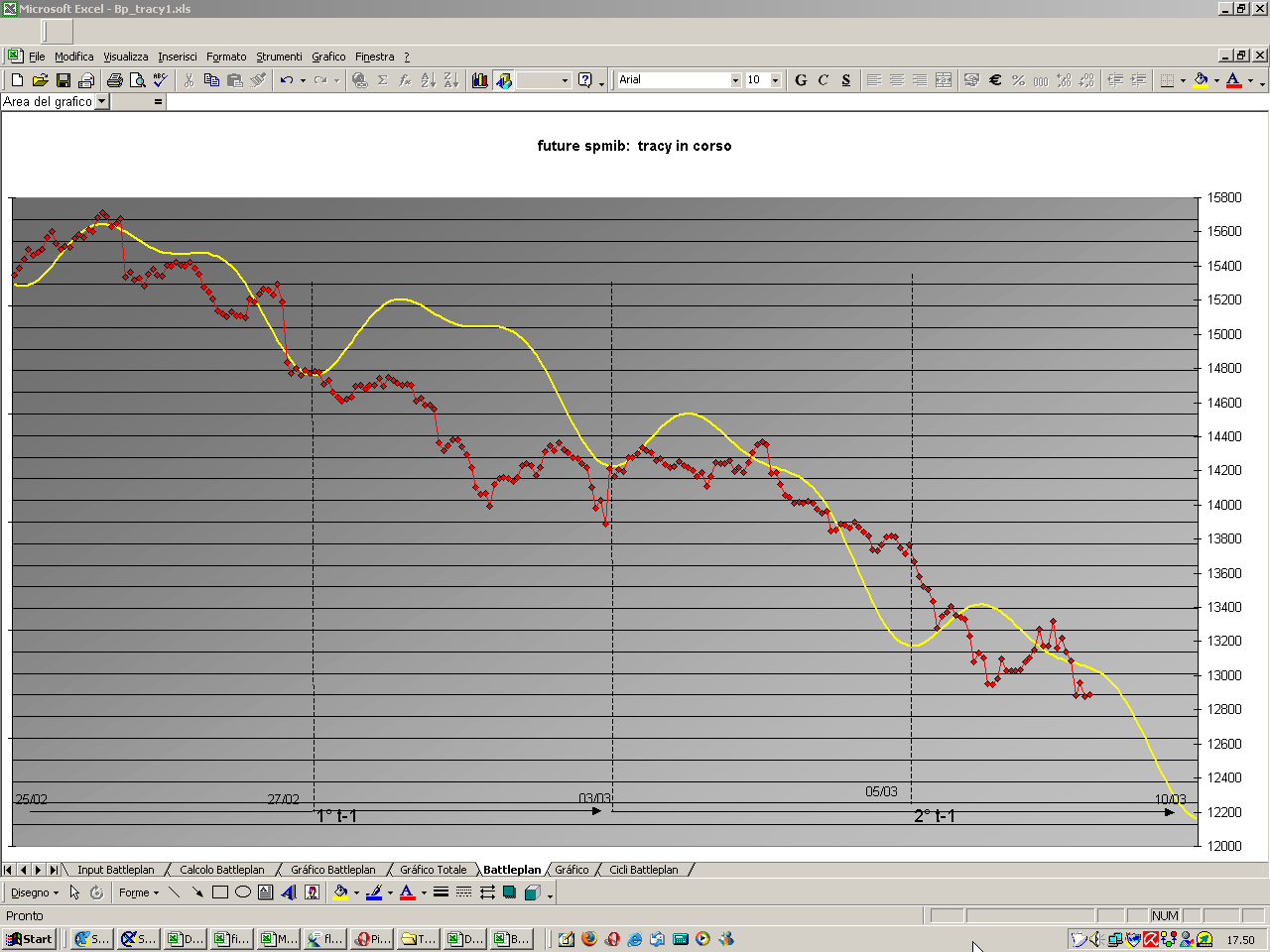
Task: Open the 3-D settings icon
Action: tap(532, 892)
